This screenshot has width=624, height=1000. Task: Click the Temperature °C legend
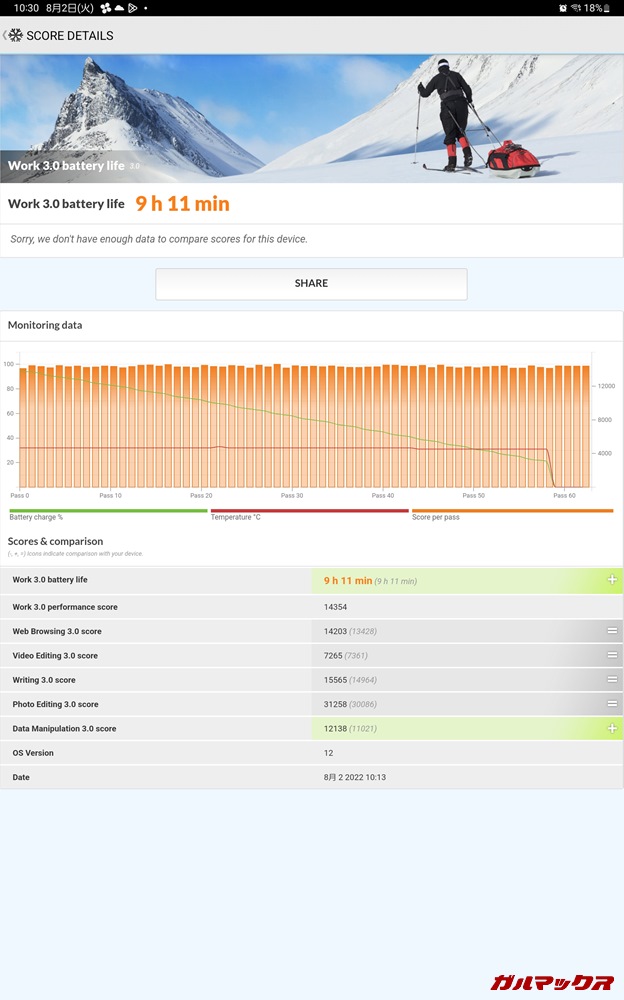[236, 517]
